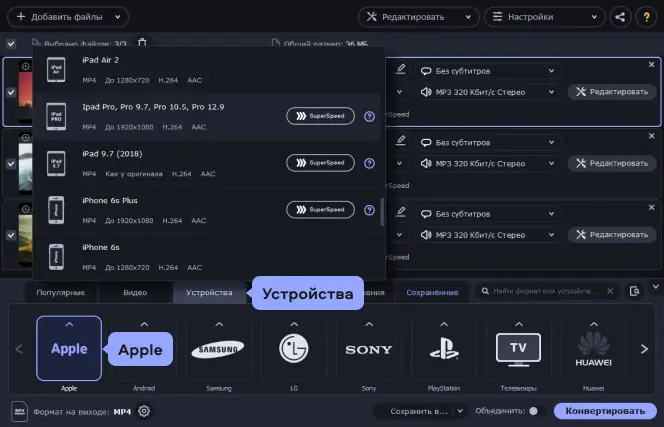Select the LG devices category
The width and height of the screenshot is (664, 427).
click(294, 349)
